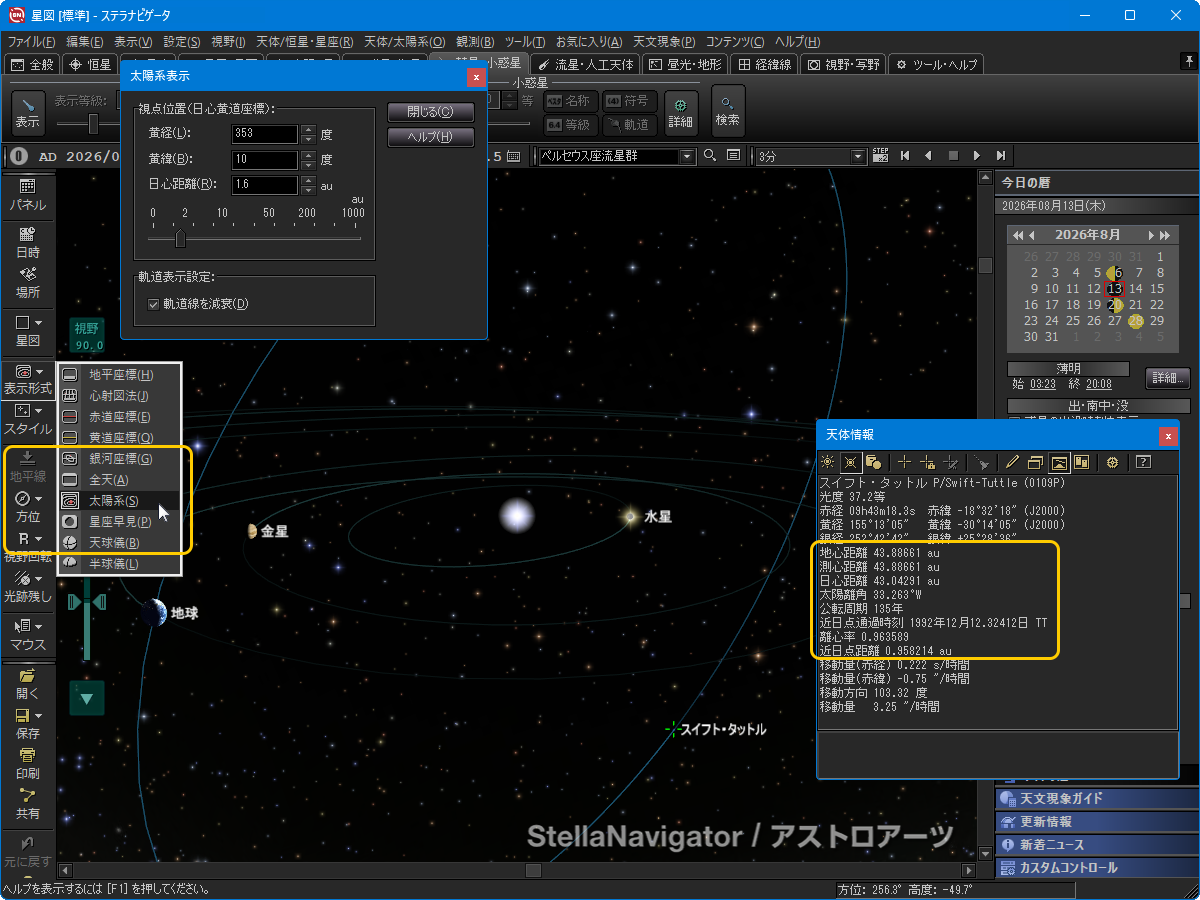The image size is (1200, 900).
Task: Click the 検索 (search) ribbon icon
Action: pos(728,110)
